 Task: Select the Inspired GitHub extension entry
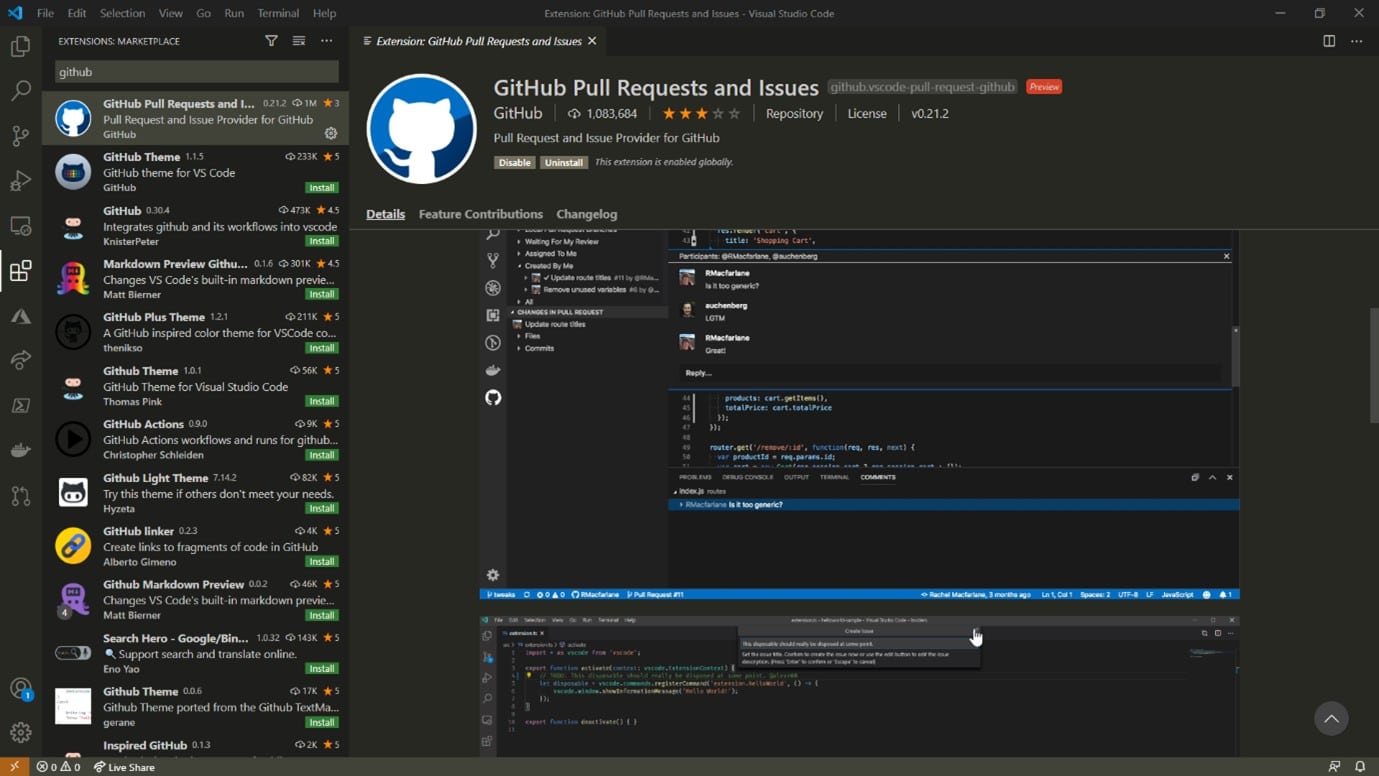[x=195, y=746]
